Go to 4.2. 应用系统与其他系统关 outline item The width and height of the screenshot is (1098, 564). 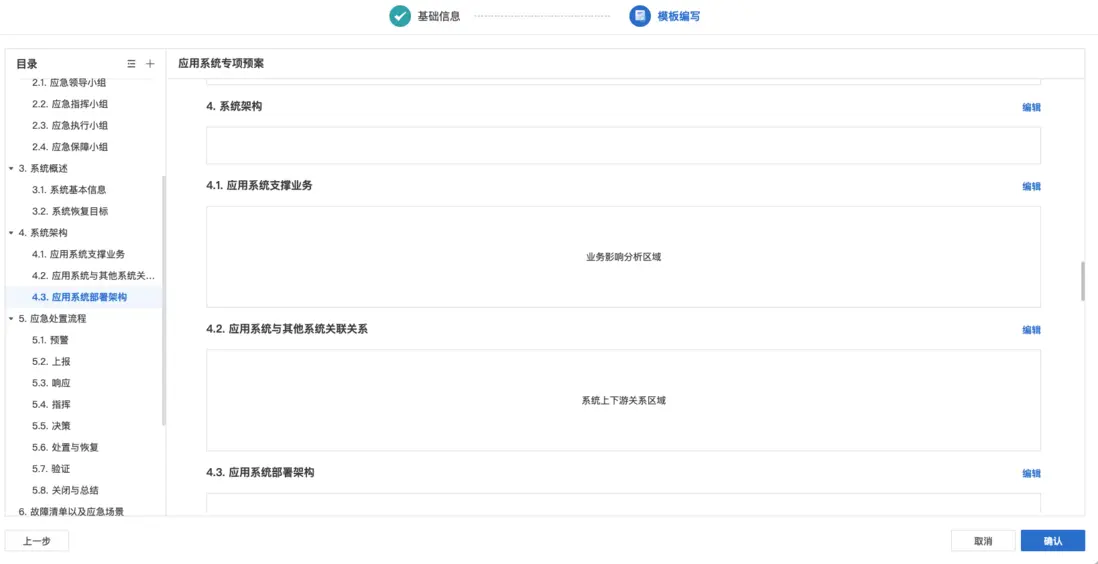click(94, 276)
